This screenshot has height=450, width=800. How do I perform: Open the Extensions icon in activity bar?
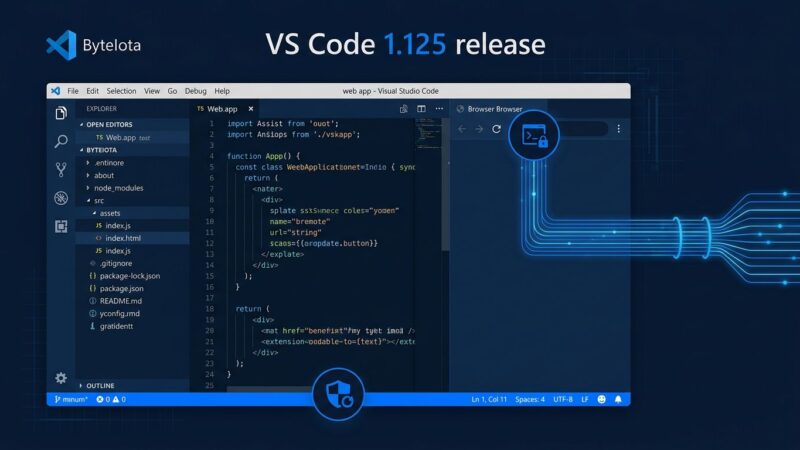tap(61, 226)
